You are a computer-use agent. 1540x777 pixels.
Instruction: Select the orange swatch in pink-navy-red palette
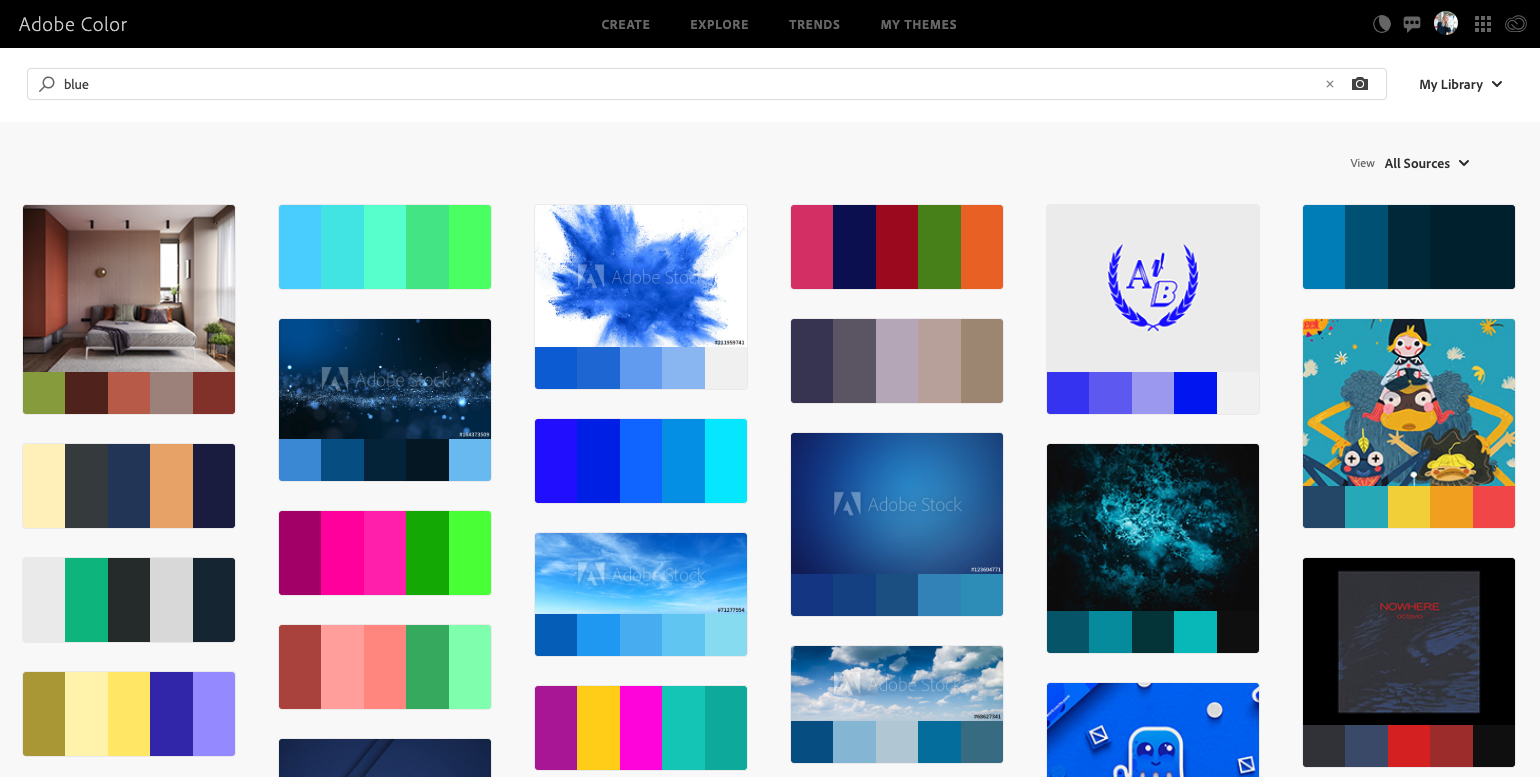[x=982, y=247]
